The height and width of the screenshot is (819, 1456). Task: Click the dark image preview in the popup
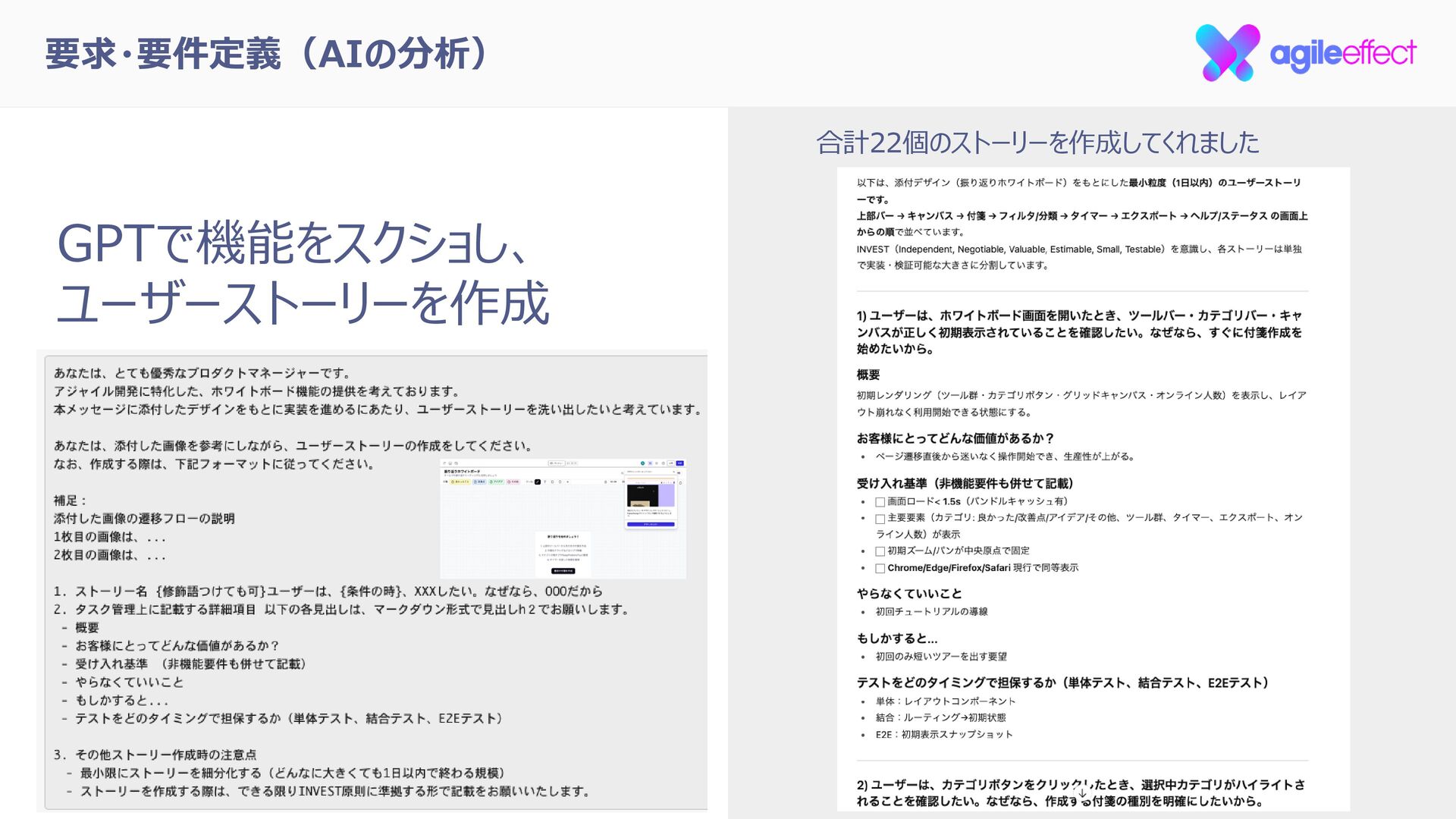pos(642,495)
